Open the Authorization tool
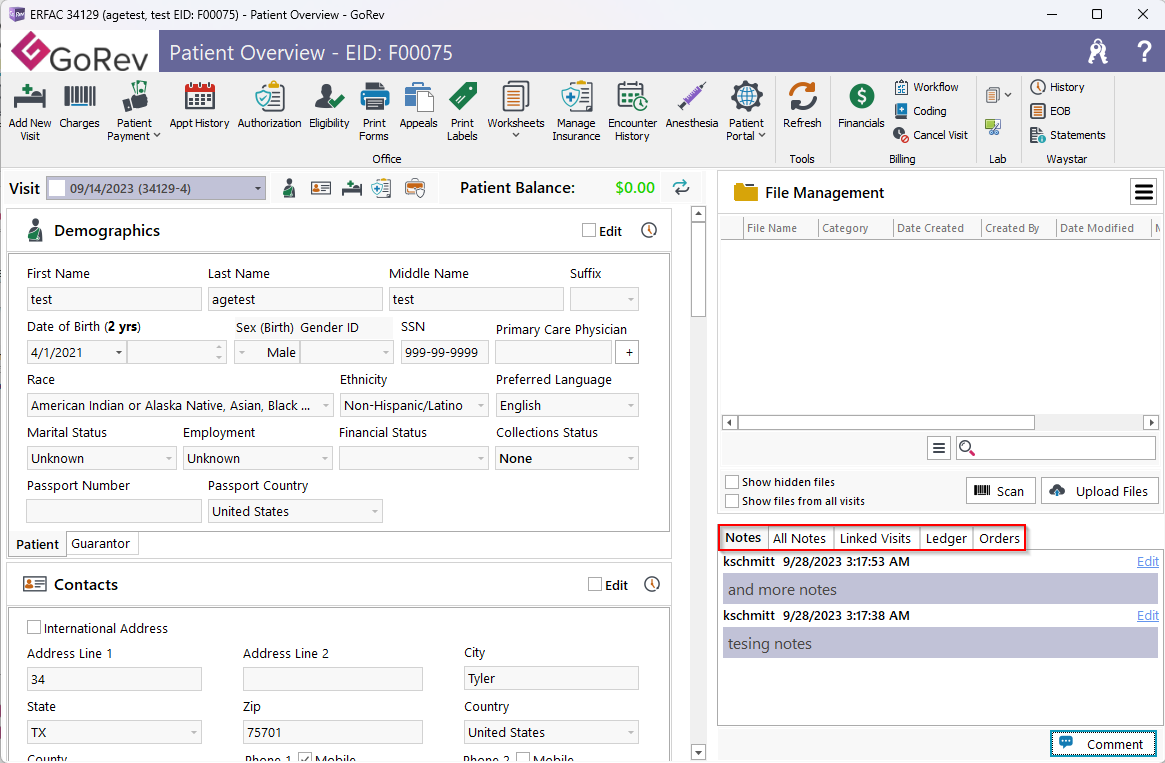Viewport: 1165px width, 763px height. [269, 105]
